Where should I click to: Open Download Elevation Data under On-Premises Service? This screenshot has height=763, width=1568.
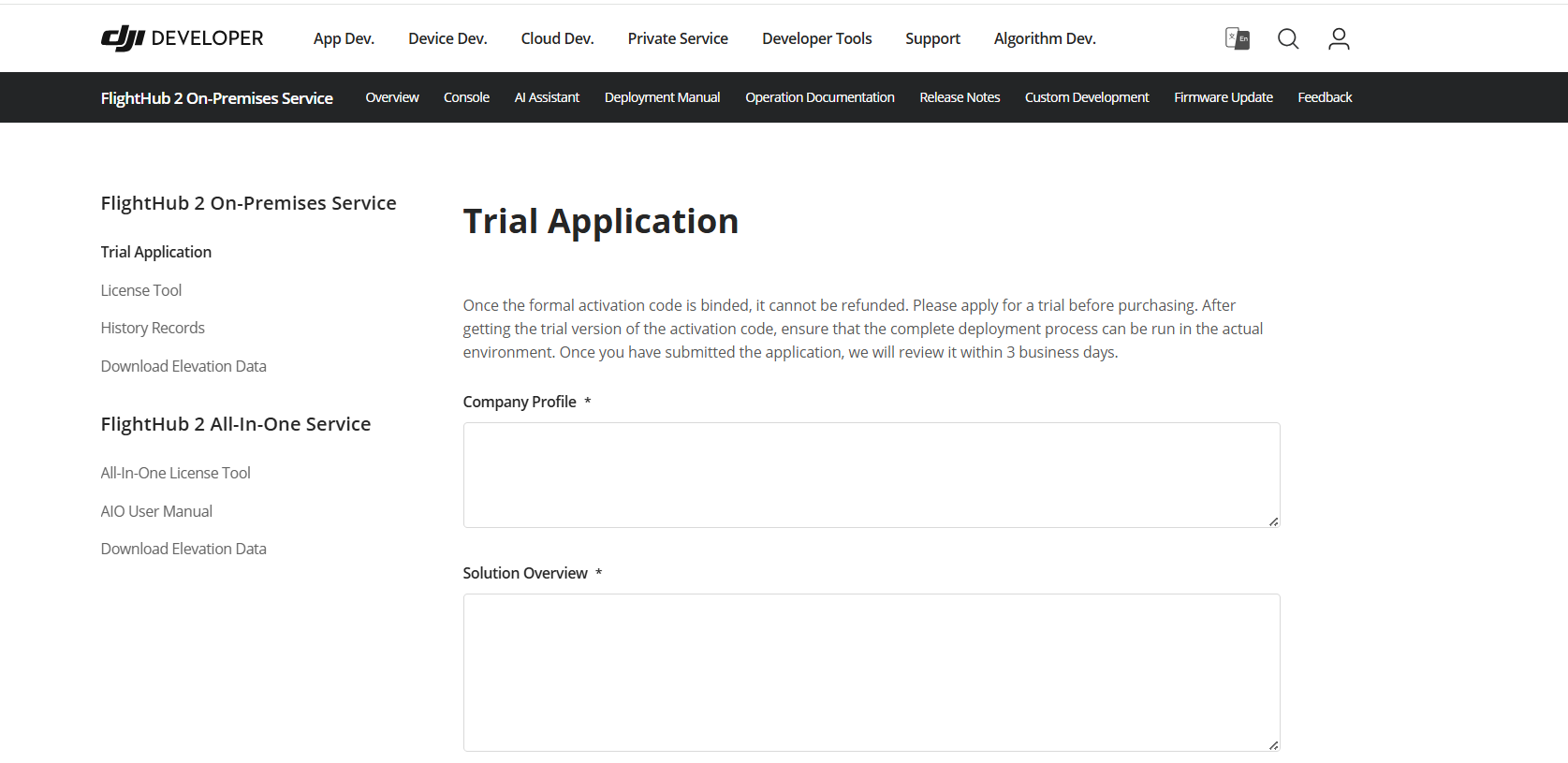coord(183,366)
